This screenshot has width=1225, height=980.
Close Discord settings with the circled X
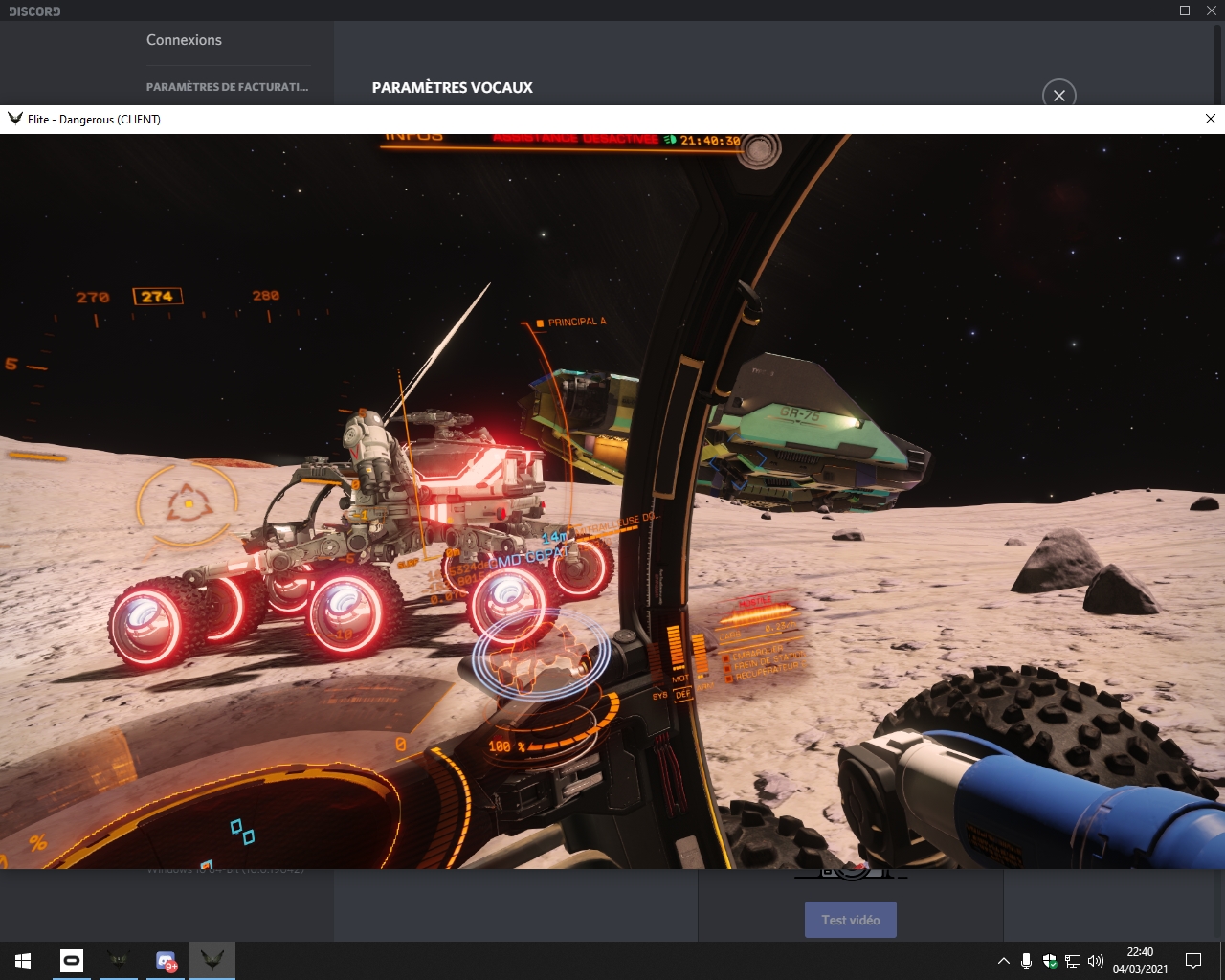point(1059,95)
